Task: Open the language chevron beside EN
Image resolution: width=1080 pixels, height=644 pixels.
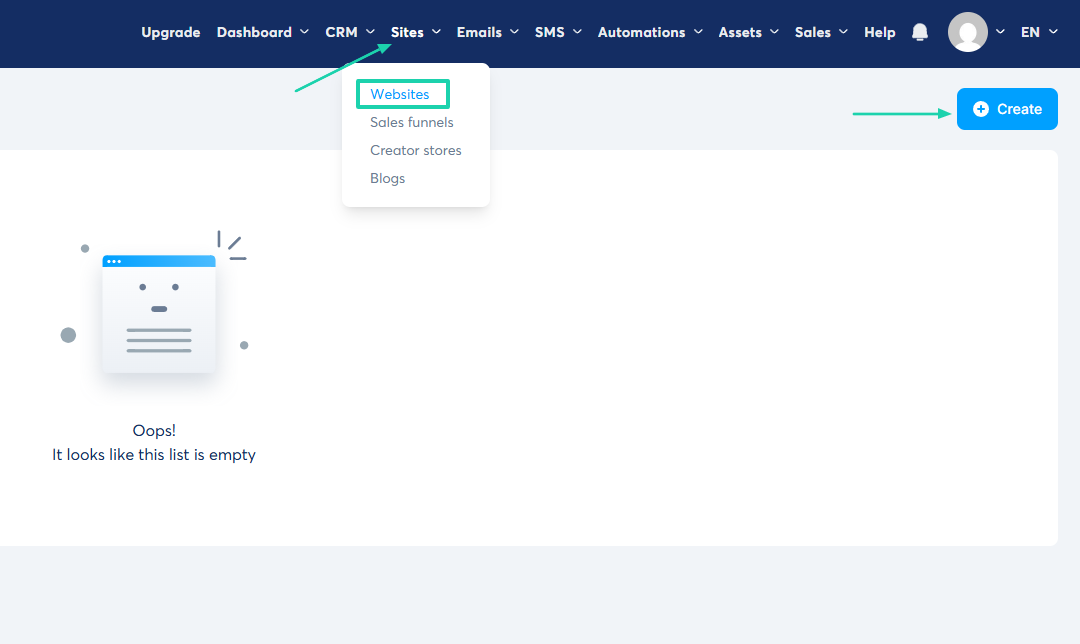Action: tap(1053, 32)
